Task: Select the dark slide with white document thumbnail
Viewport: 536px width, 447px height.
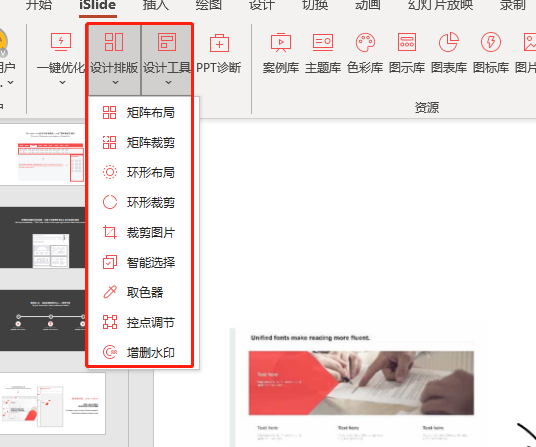Action: 42,238
